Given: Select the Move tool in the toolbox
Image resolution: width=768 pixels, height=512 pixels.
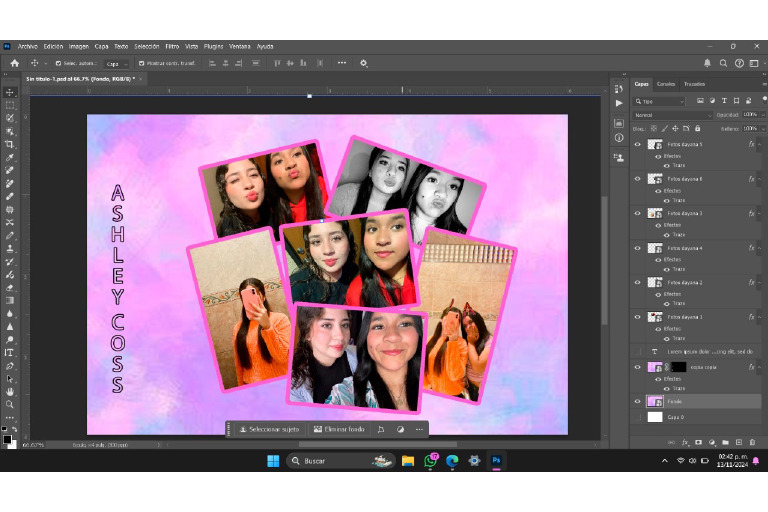Looking at the screenshot, I should 9,92.
